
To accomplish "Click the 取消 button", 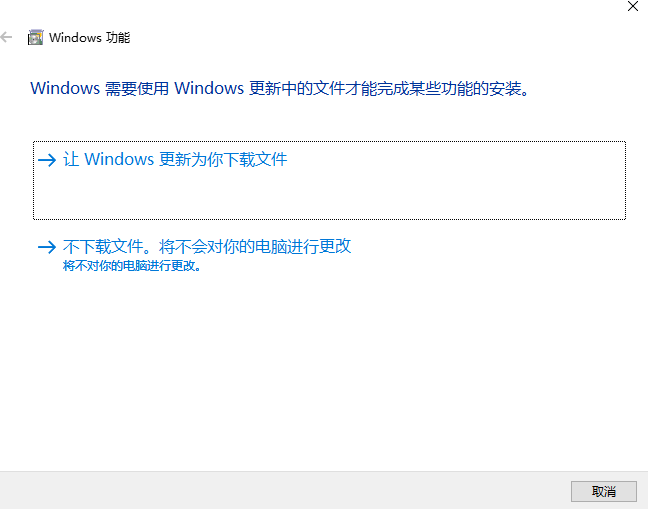I will pyautogui.click(x=604, y=491).
